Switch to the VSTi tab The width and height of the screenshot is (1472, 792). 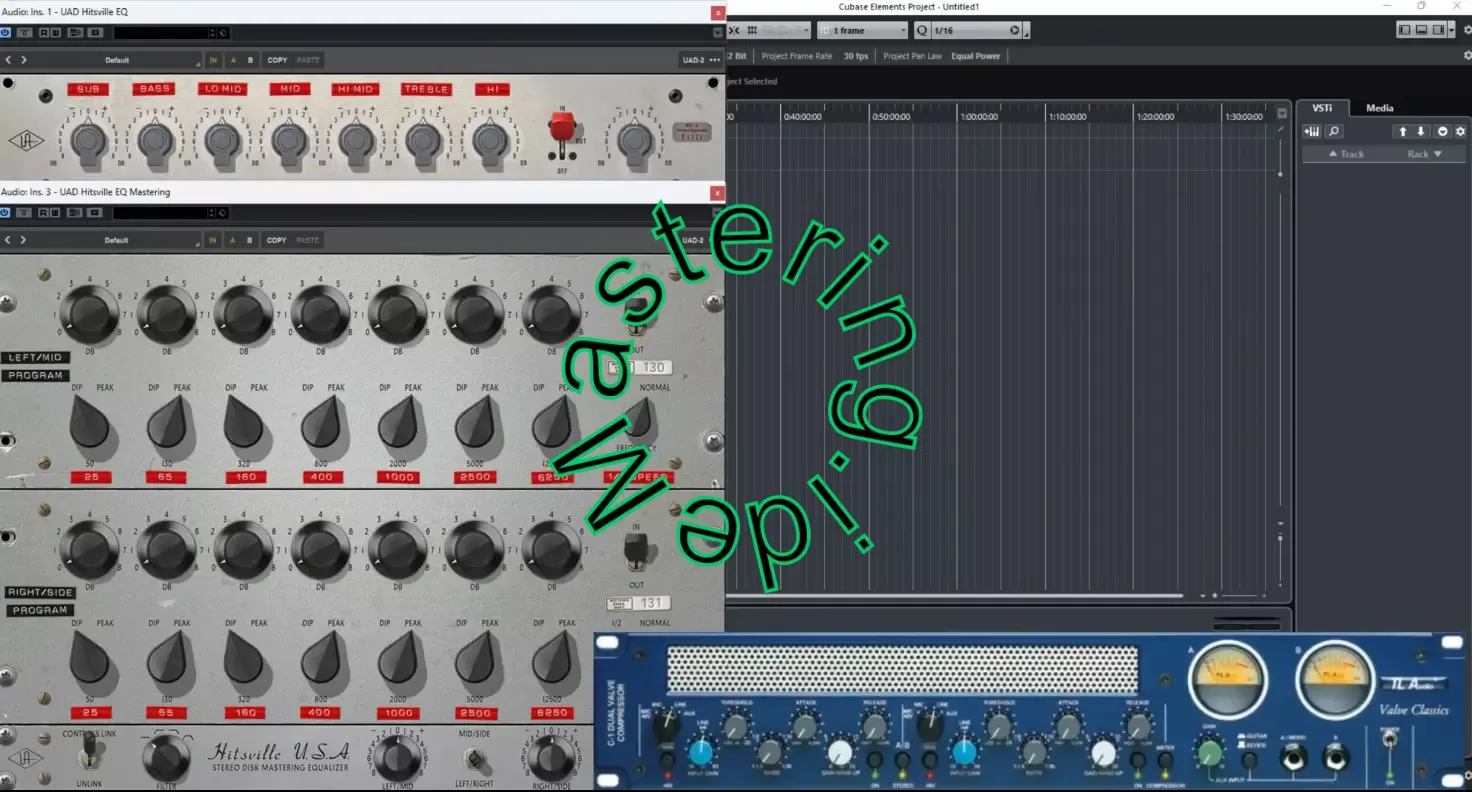(1322, 108)
